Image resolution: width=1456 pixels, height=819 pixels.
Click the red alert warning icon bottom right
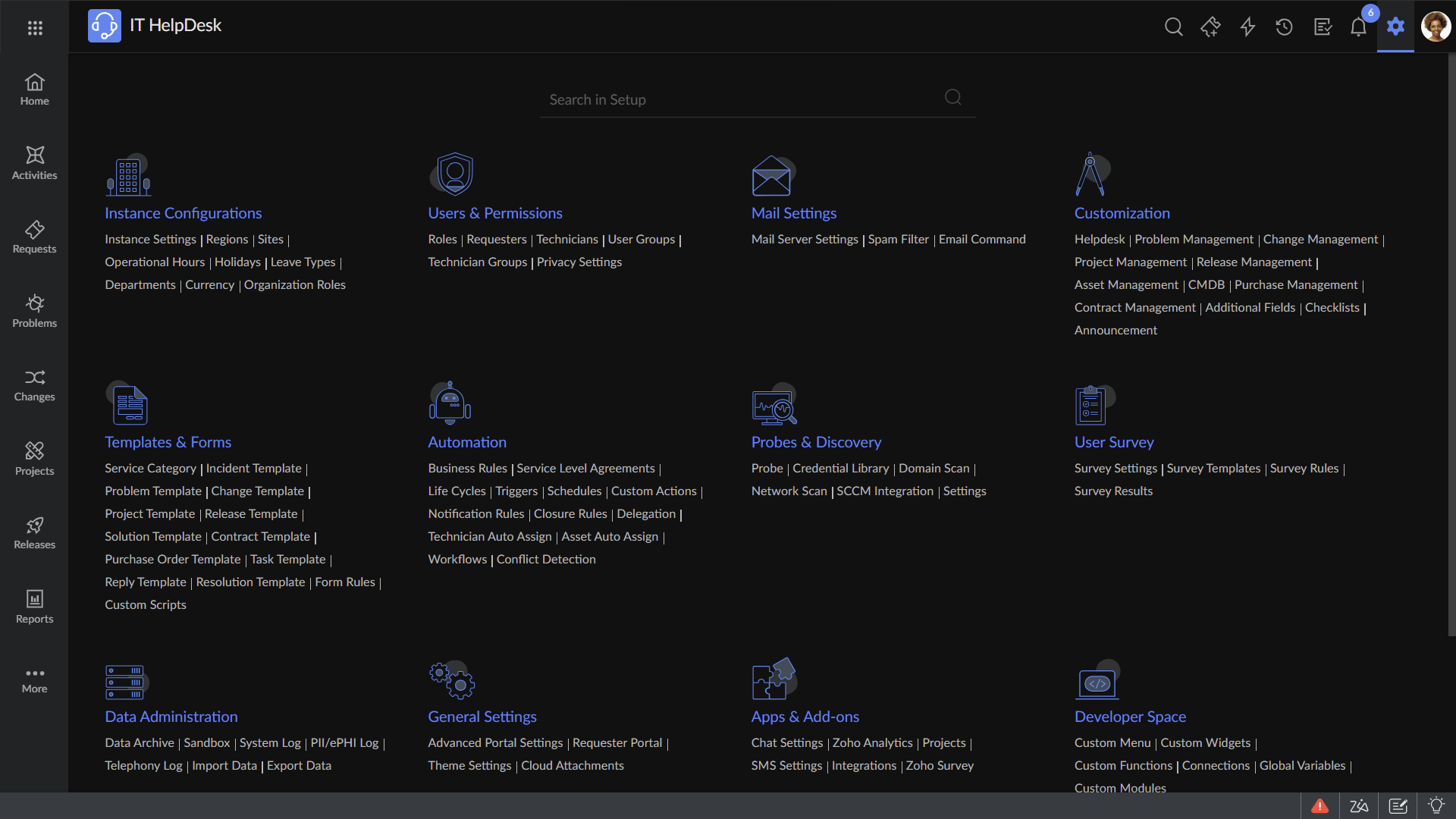[x=1321, y=805]
